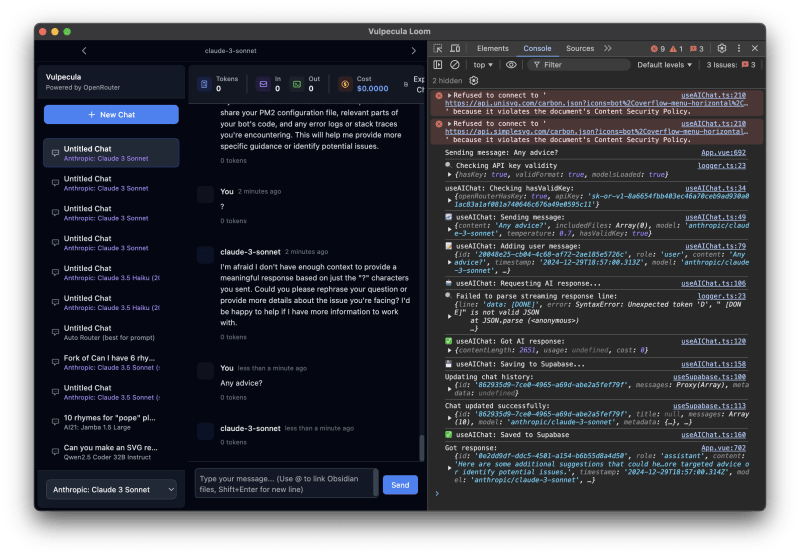Click the cost value $0.0000
The height and width of the screenshot is (556, 800).
tap(372, 89)
